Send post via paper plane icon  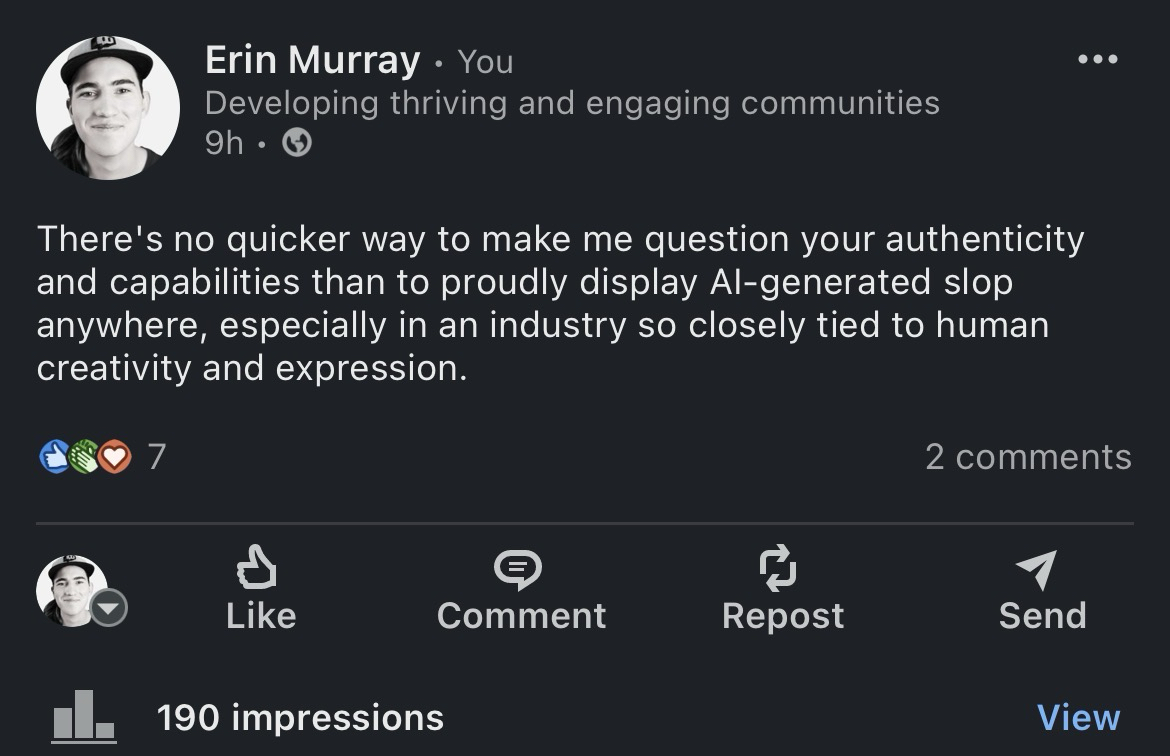(1037, 570)
